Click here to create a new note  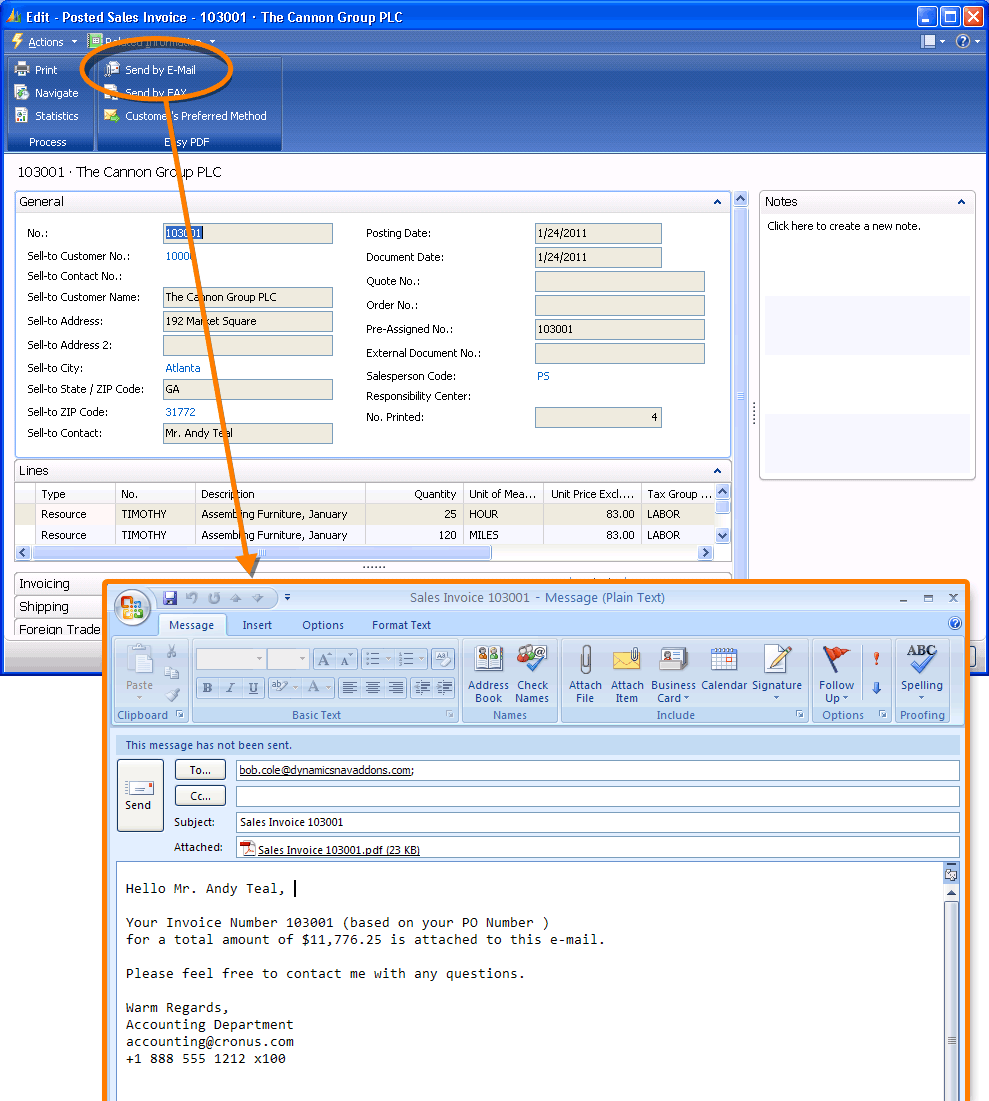pyautogui.click(x=844, y=226)
